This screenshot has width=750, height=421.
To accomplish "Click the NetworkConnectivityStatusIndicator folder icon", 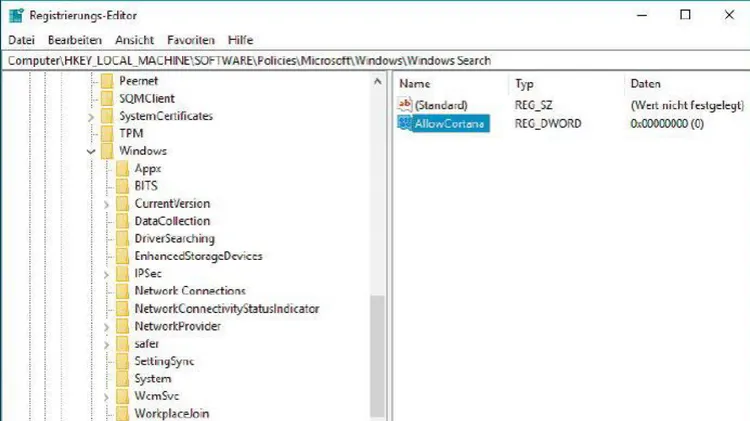I will pyautogui.click(x=122, y=309).
